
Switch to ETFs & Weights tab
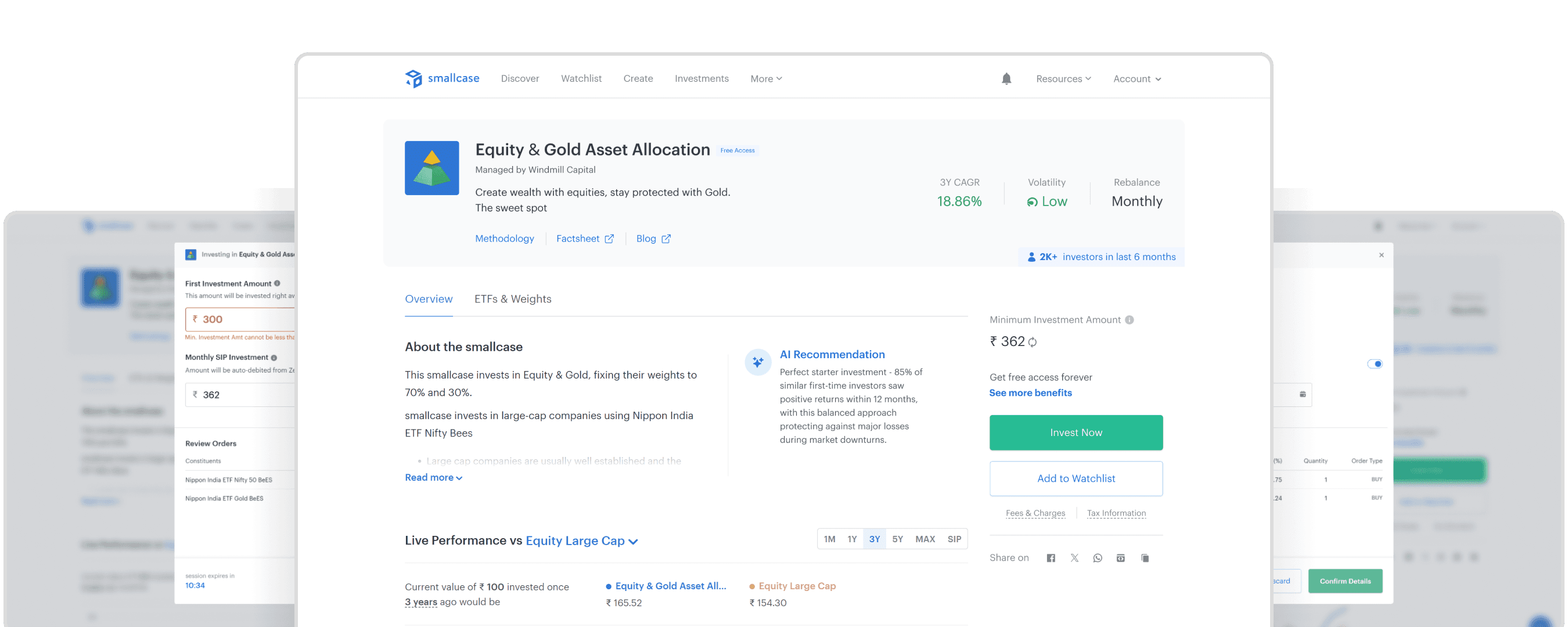click(x=513, y=299)
